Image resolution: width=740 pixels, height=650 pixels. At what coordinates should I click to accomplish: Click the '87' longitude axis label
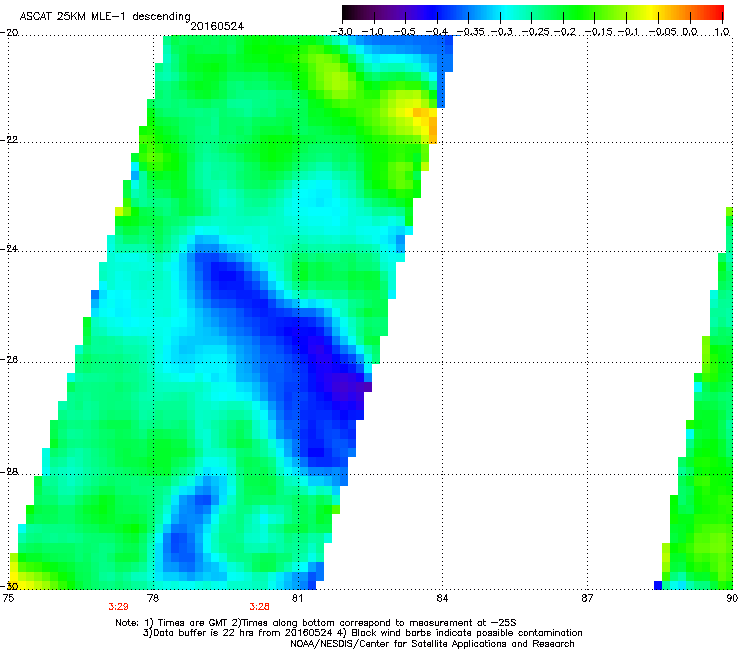(x=587, y=599)
